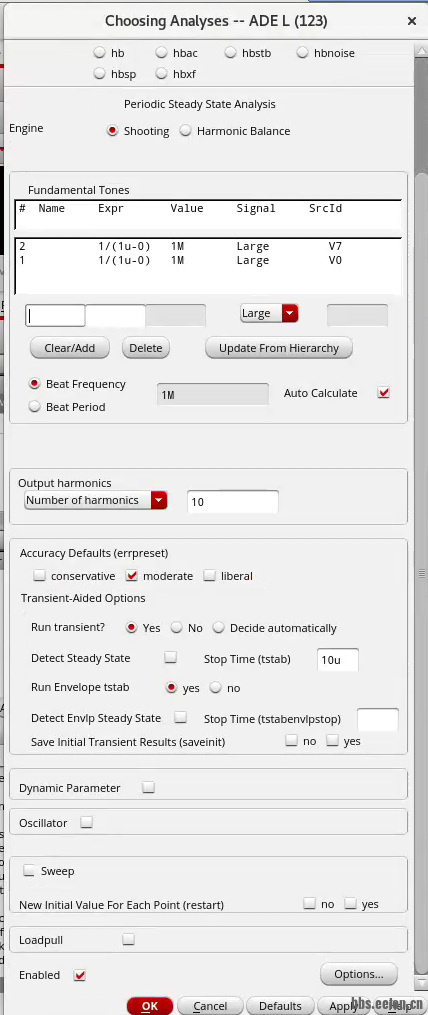
Task: Enable liberal accuracy checkbox
Action: 209,575
